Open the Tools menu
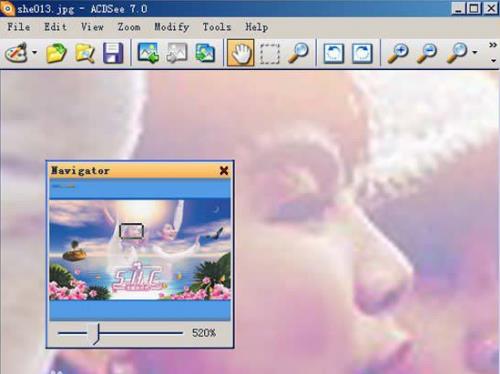This screenshot has height=374, width=500. 217,27
